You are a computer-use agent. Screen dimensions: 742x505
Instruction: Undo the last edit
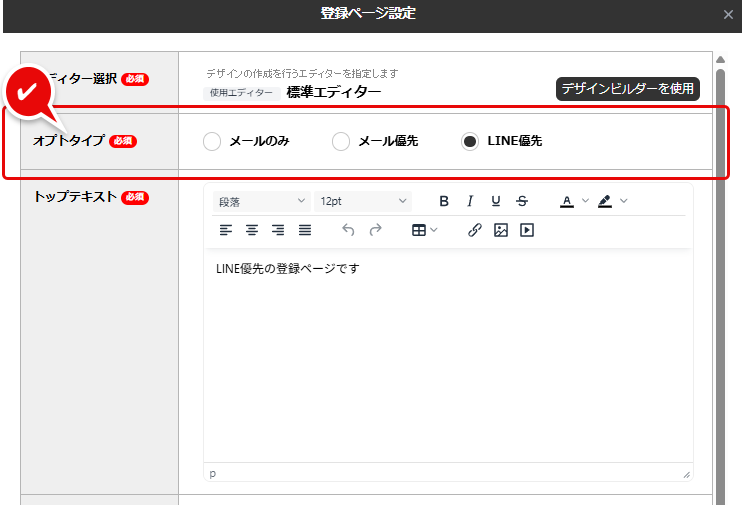348,230
